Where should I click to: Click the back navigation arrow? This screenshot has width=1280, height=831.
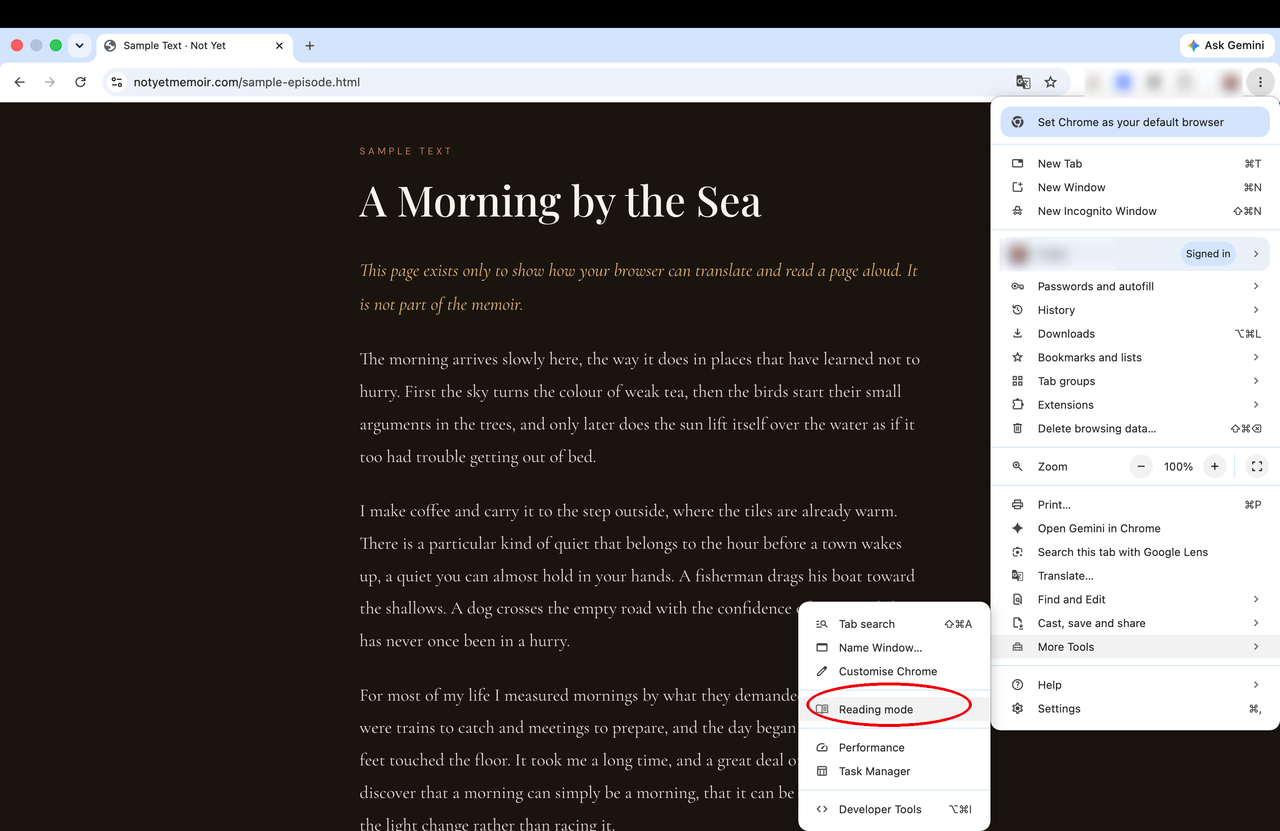tap(19, 82)
